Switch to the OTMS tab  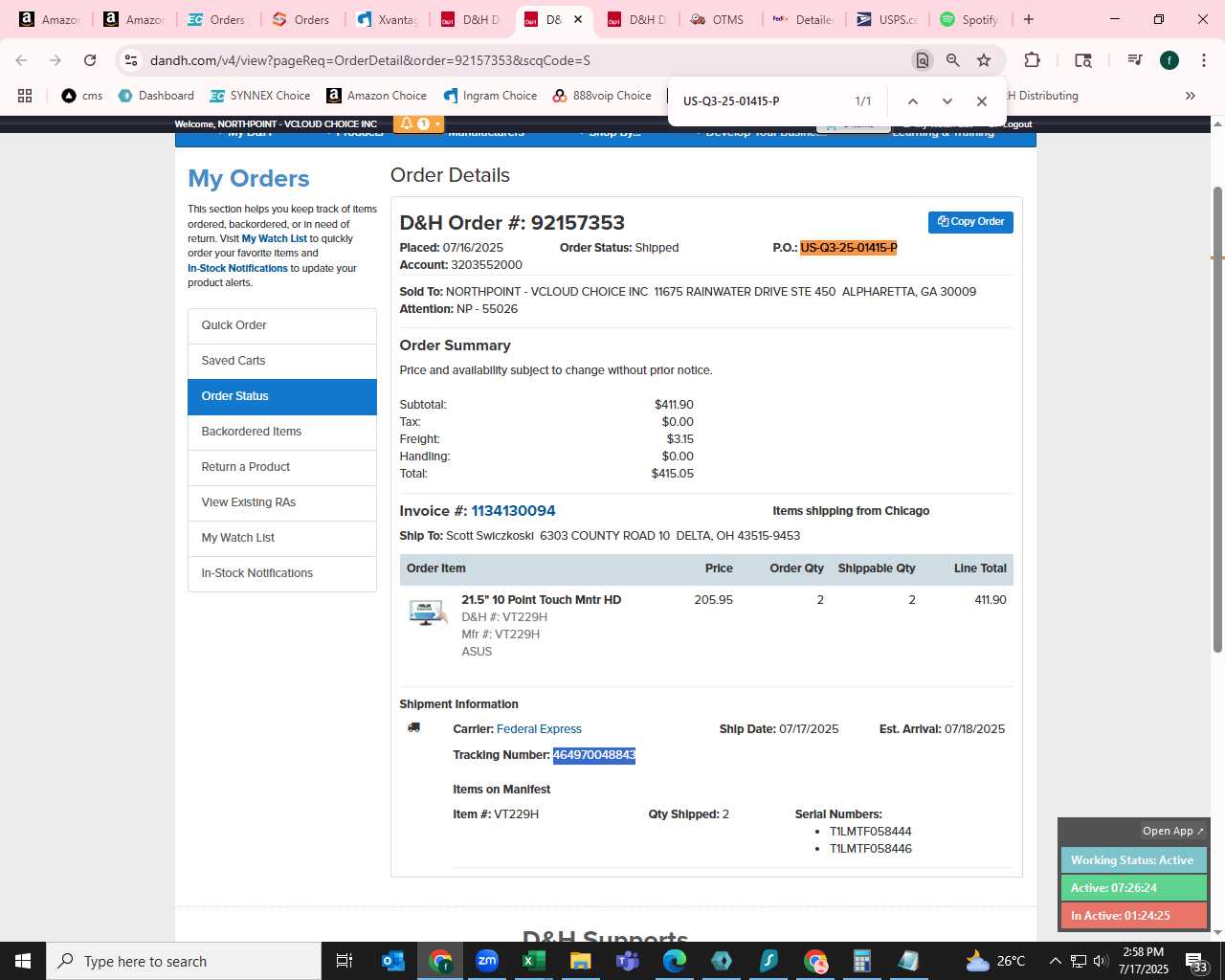point(718,19)
